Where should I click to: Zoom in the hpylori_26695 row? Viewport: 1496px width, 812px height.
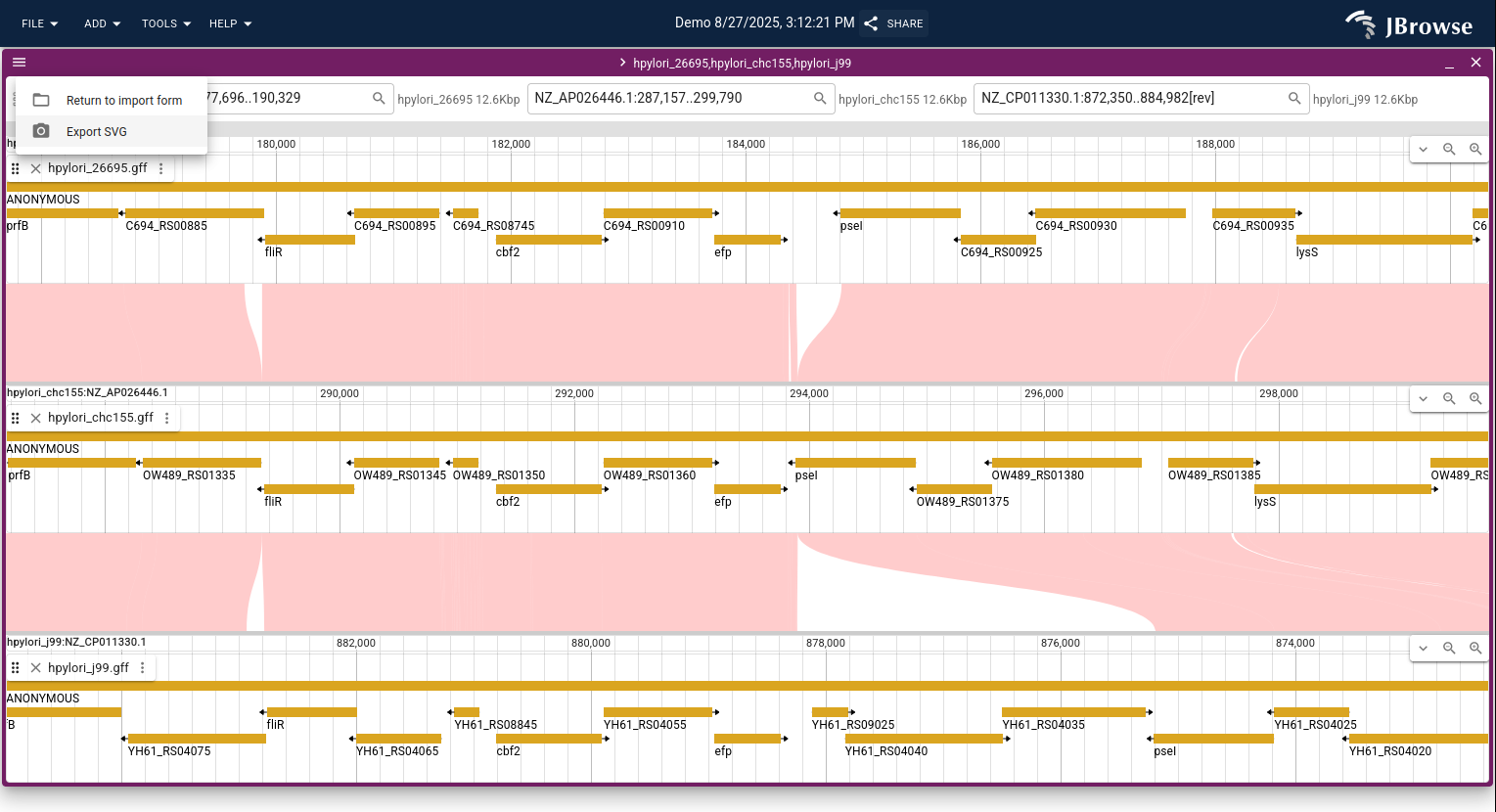1475,150
